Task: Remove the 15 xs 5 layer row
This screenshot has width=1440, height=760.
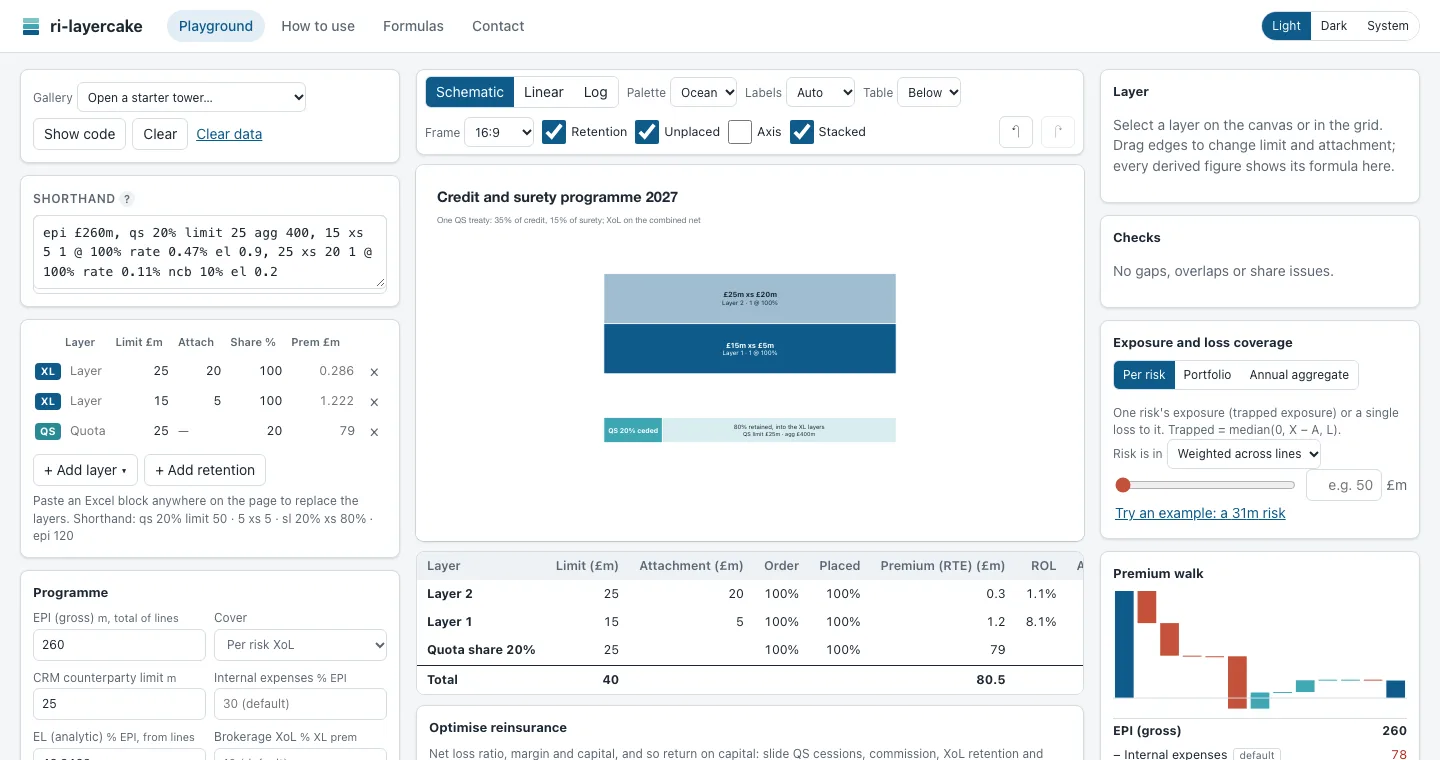Action: coord(374,402)
